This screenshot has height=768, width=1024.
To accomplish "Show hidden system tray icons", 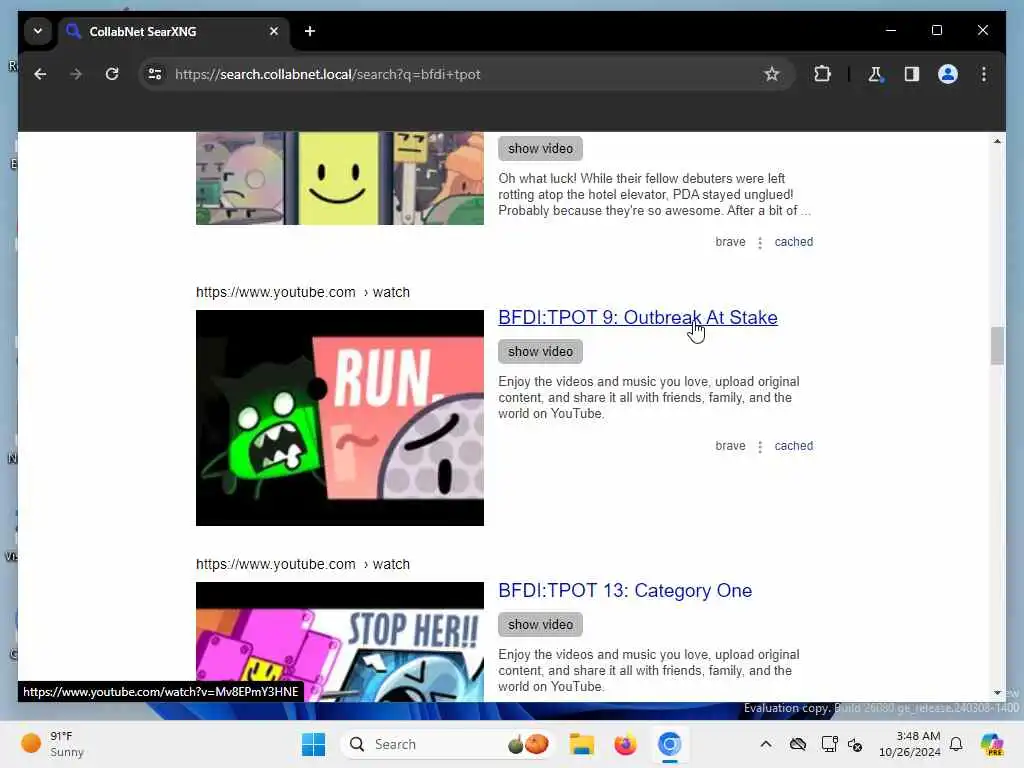I will point(765,744).
